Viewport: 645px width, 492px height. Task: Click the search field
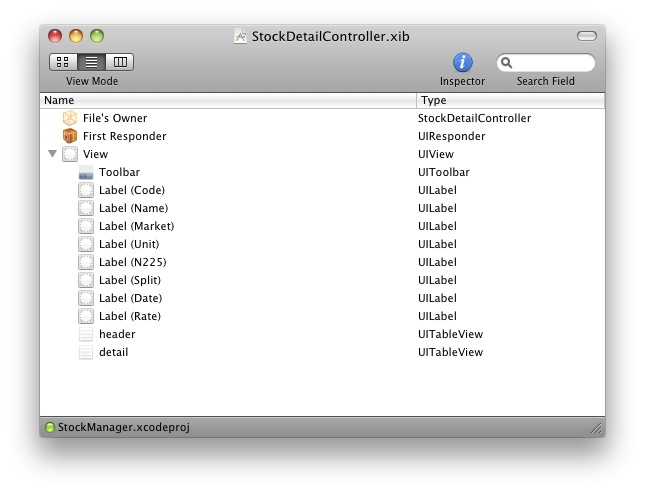(x=546, y=63)
